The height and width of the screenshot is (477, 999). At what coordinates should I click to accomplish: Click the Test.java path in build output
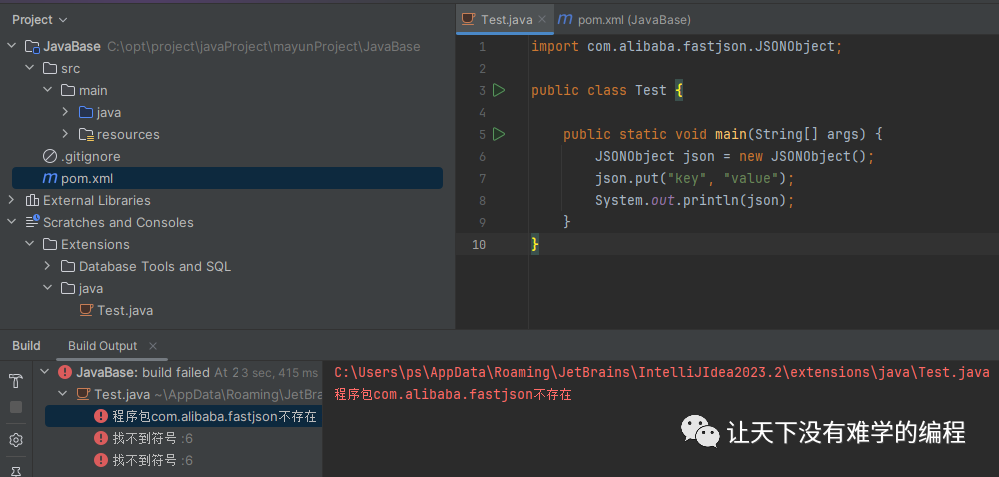pos(661,372)
